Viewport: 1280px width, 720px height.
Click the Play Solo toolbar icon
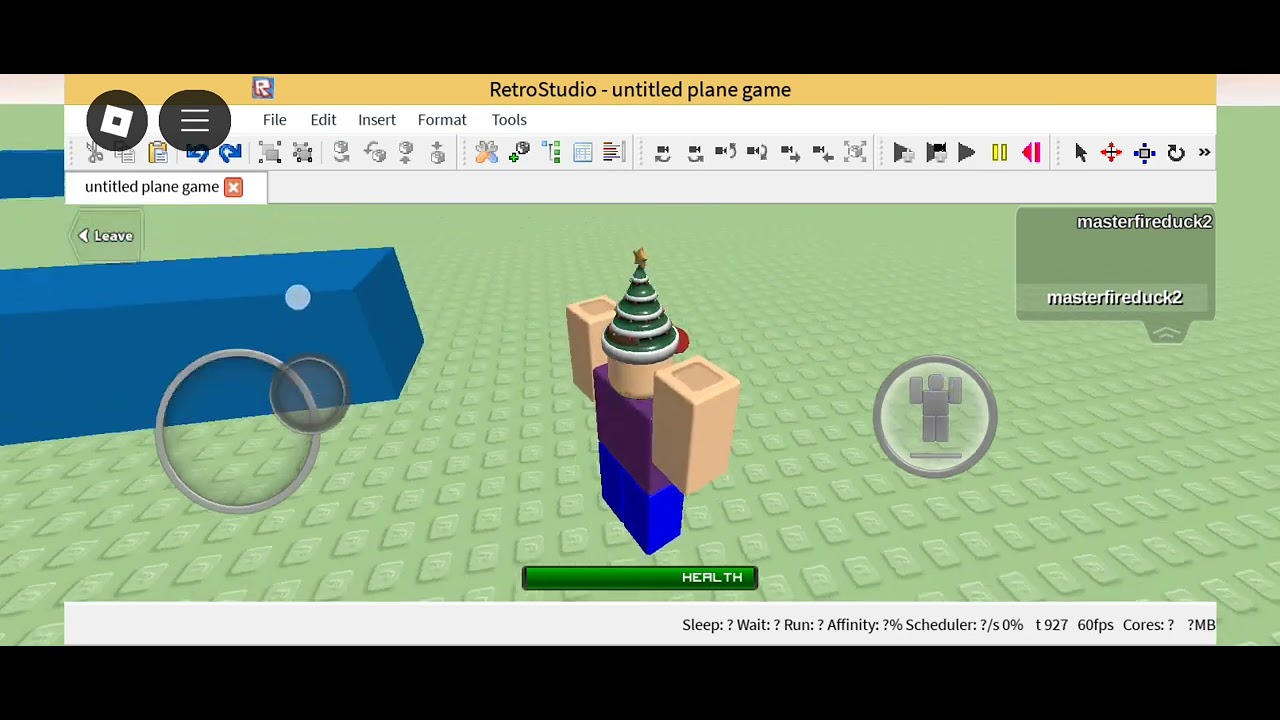[x=903, y=153]
